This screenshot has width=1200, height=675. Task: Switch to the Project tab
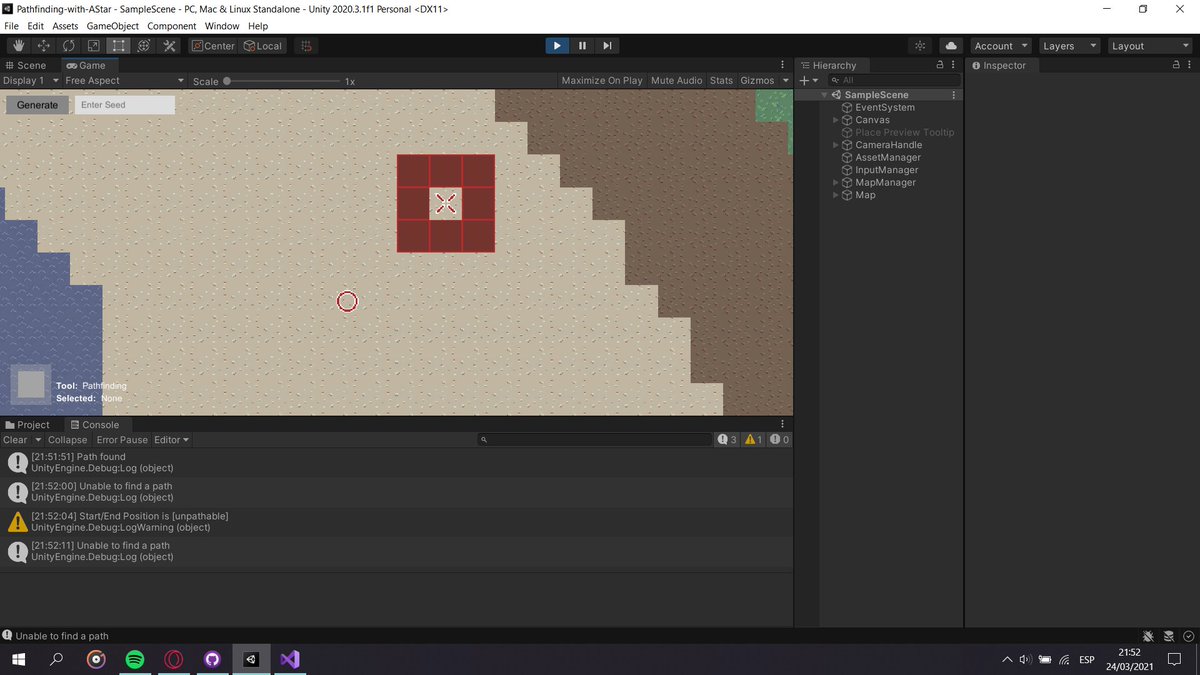click(x=28, y=425)
